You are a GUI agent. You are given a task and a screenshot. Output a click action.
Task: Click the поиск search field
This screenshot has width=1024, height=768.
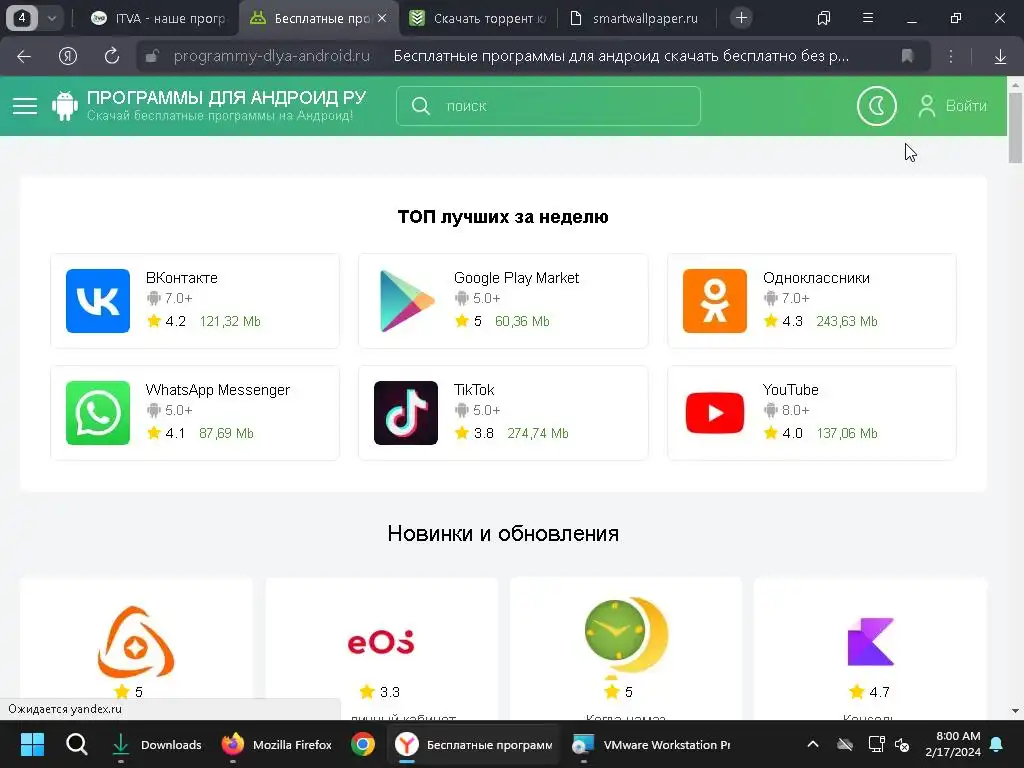pyautogui.click(x=549, y=106)
